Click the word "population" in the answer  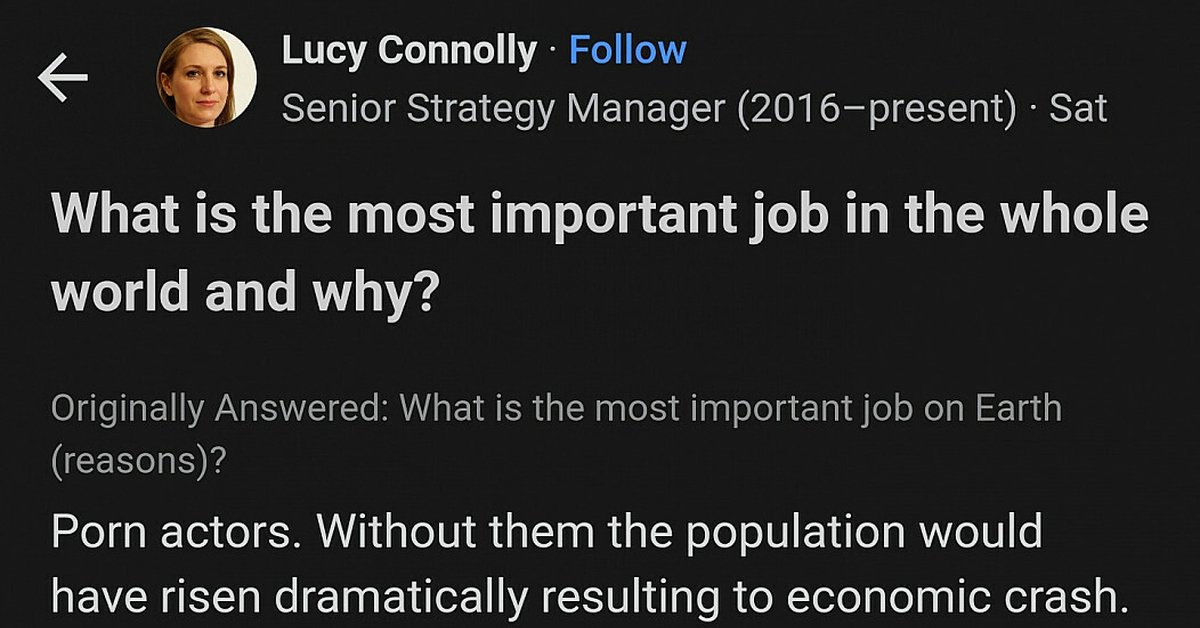pos(785,531)
